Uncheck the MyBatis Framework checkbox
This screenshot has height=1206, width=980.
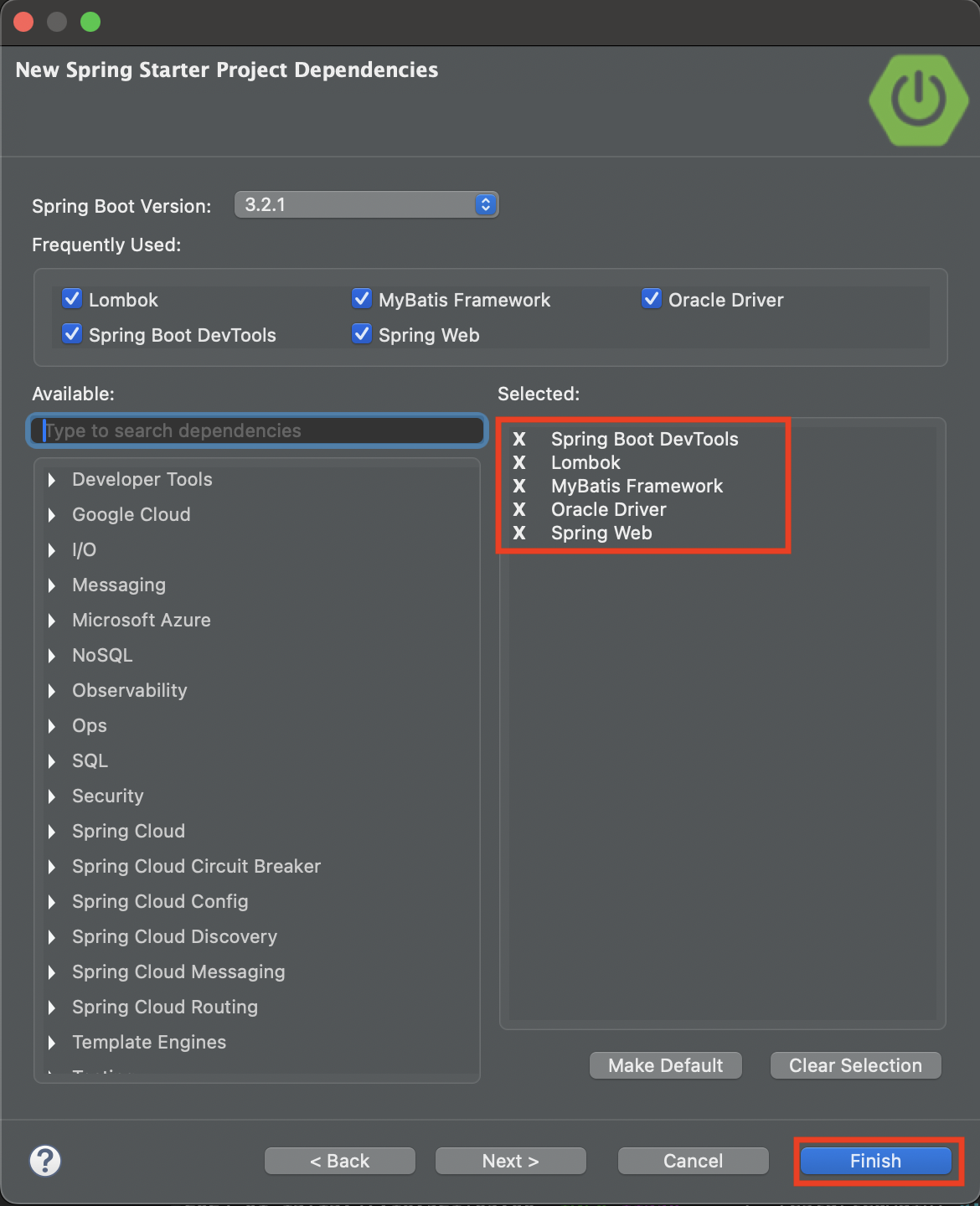362,299
